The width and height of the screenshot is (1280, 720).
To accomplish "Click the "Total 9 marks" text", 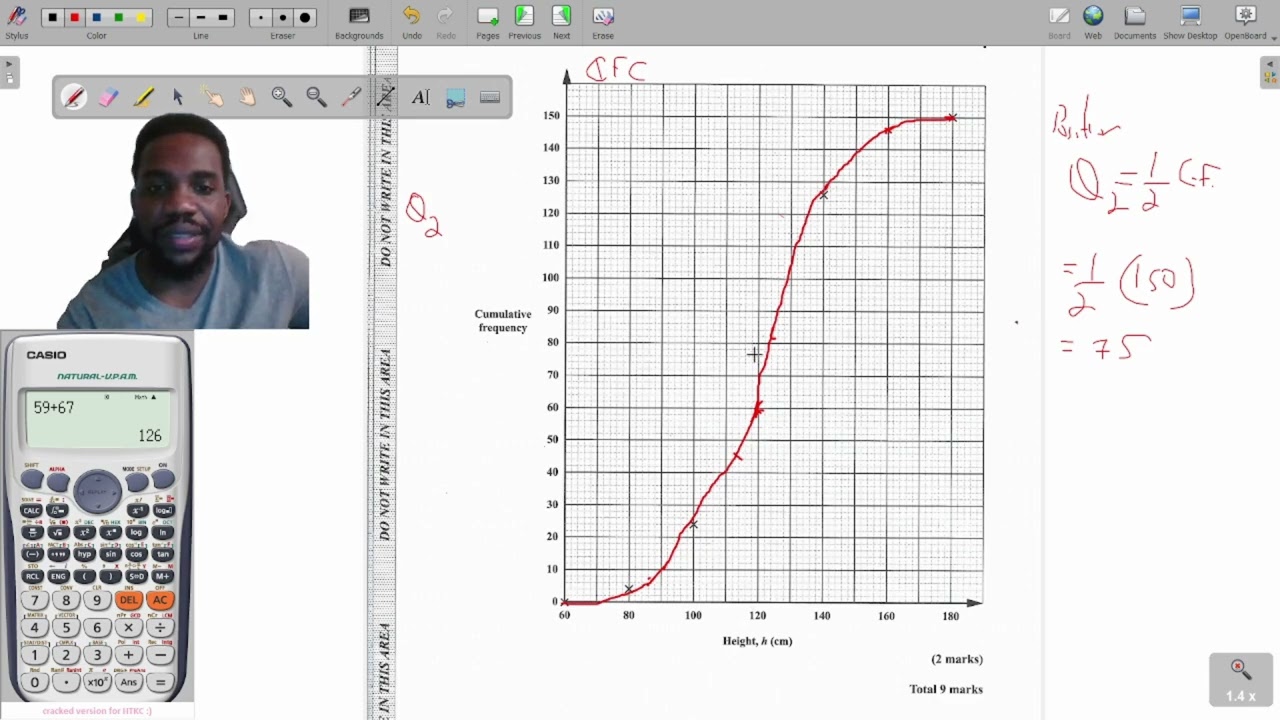I will pos(945,689).
